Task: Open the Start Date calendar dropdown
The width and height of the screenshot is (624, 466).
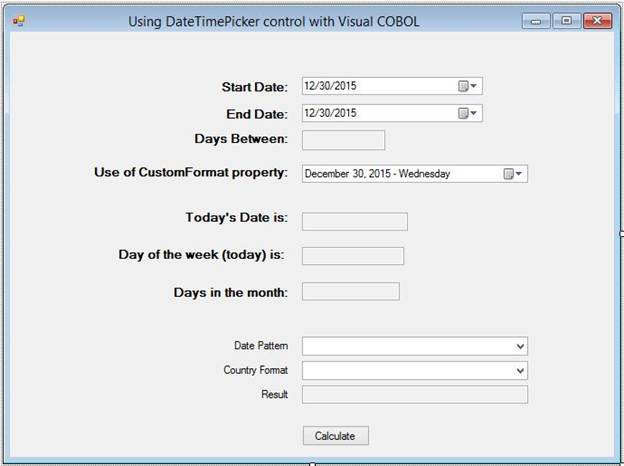Action: [x=468, y=87]
